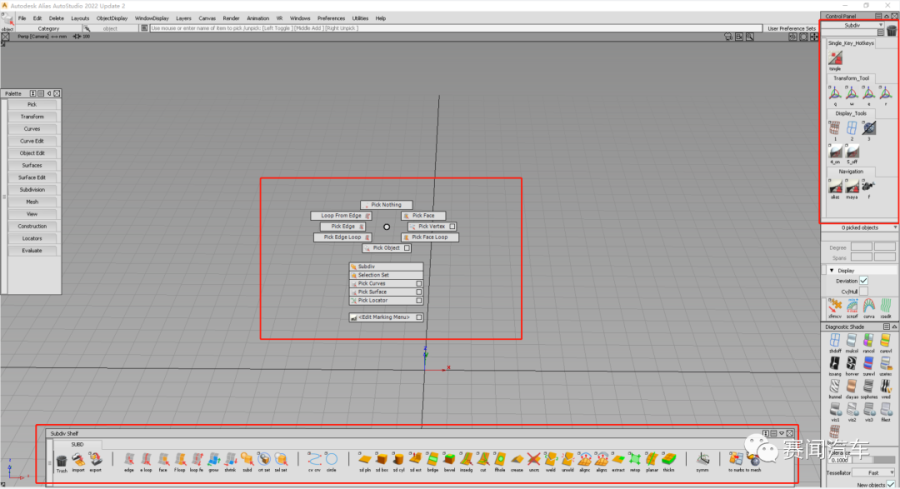The height and width of the screenshot is (489, 900).
Task: Click the circle curve shelf icon
Action: pyautogui.click(x=331, y=460)
